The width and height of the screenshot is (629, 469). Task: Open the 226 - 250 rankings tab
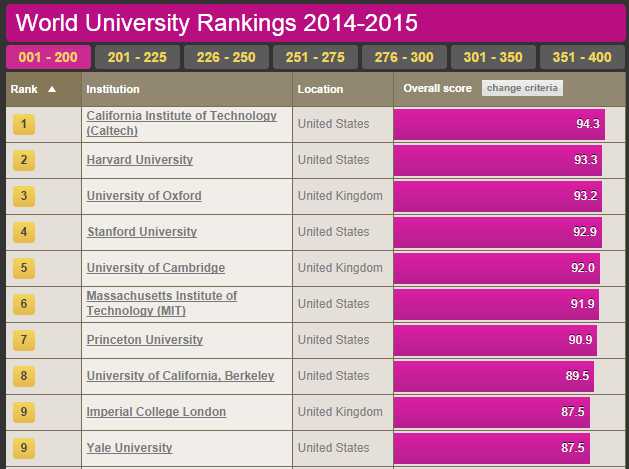point(226,57)
